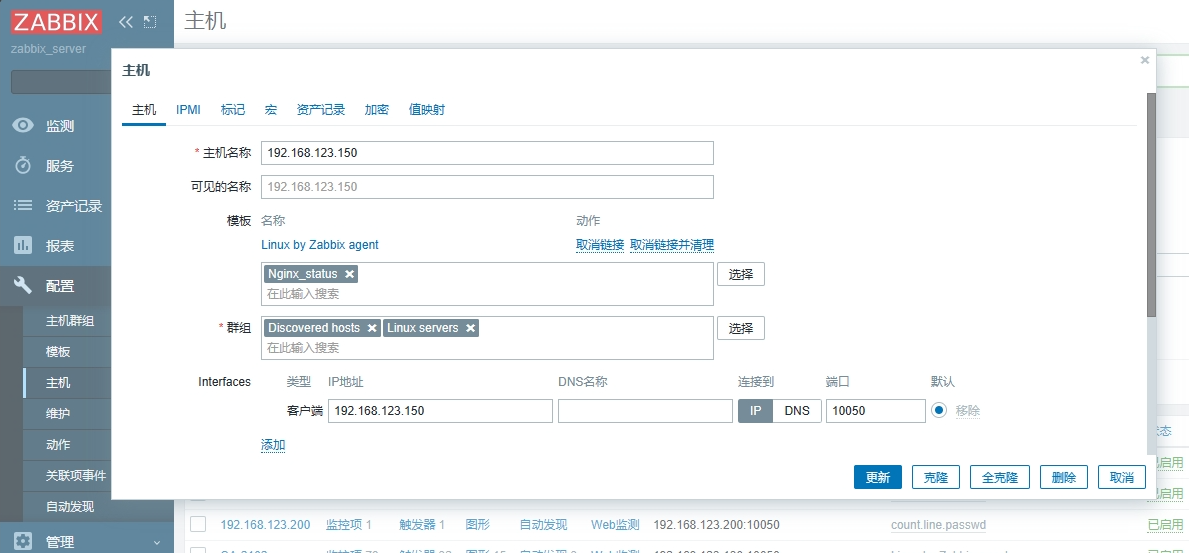Viewport: 1189px width, 553px height.
Task: Remove the Nginx_status template tag
Action: tap(349, 274)
